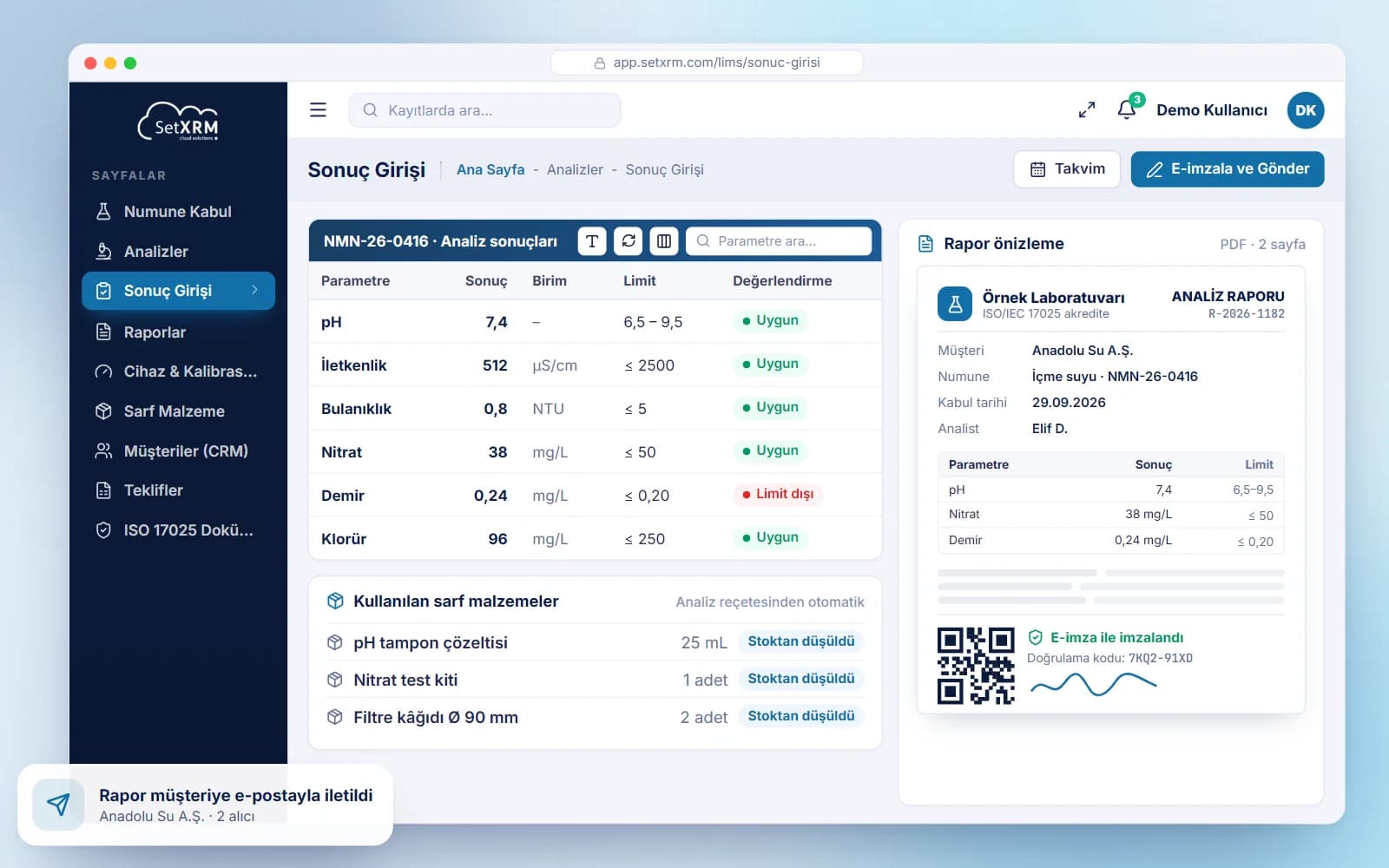Click the DK user avatar

coord(1306,110)
